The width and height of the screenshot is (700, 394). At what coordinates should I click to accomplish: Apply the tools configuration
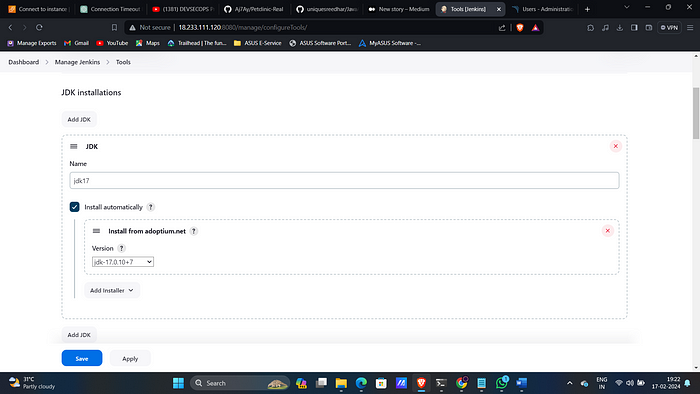coord(130,358)
